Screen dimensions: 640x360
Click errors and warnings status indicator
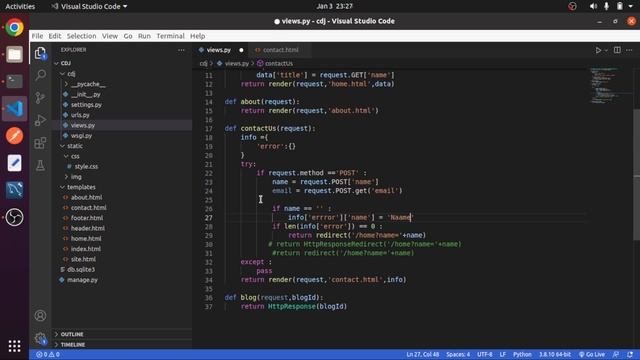coord(48,354)
